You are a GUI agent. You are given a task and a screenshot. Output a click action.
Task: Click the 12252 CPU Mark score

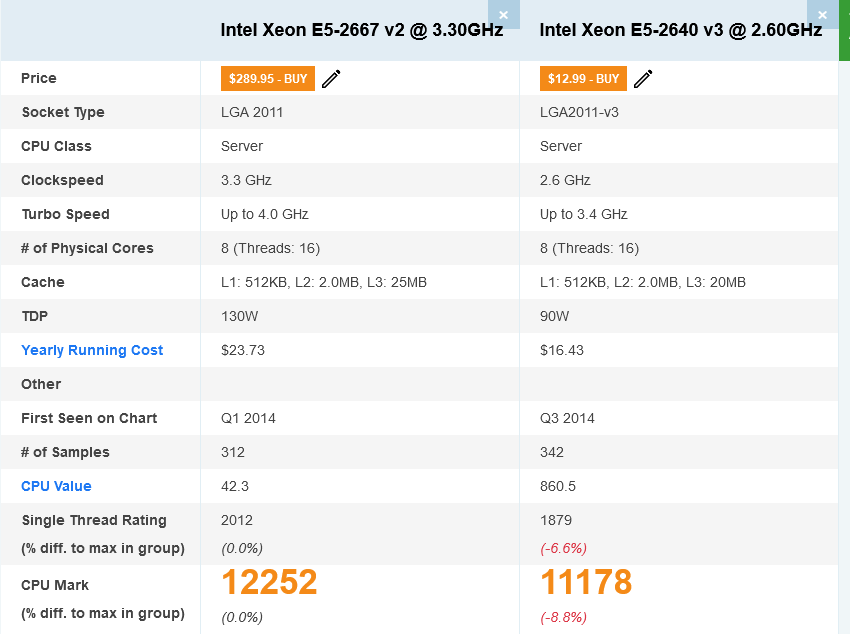coord(269,582)
